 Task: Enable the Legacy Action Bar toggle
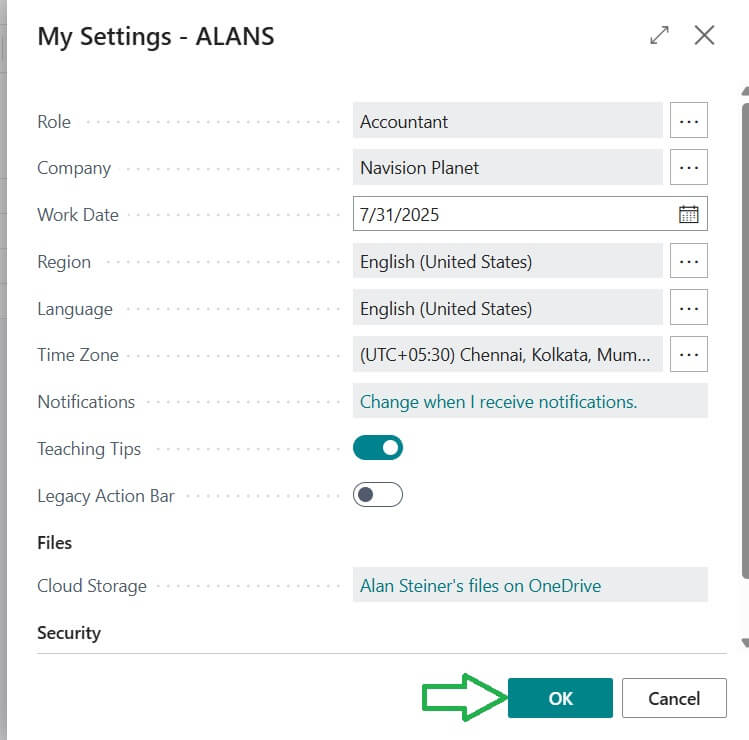point(378,495)
